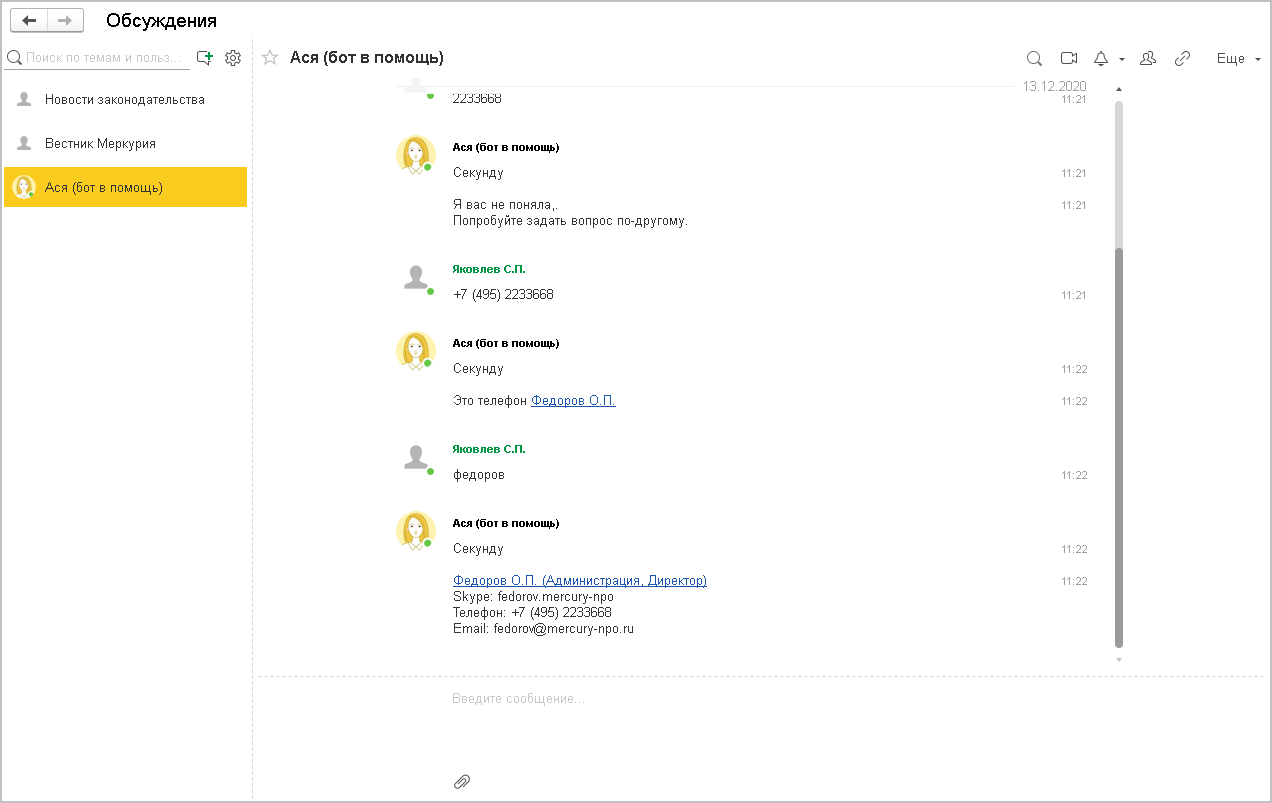Click the chat vertical scrollbar

click(1119, 450)
